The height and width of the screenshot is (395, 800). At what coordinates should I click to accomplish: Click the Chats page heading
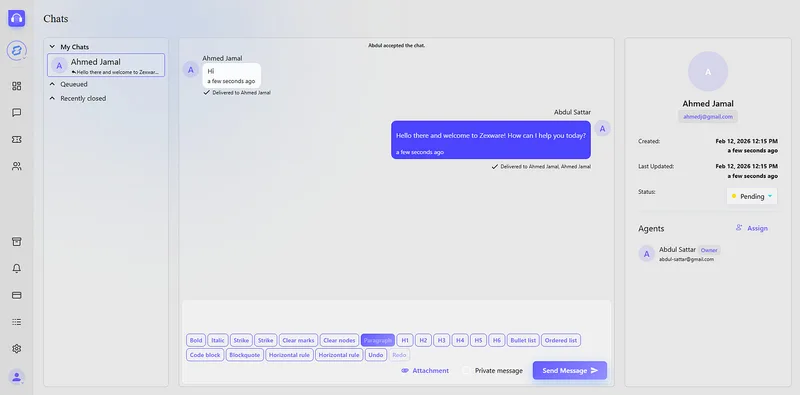(x=56, y=19)
